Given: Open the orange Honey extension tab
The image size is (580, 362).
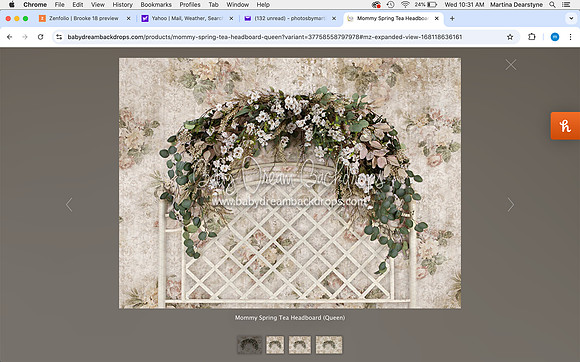Looking at the screenshot, I should pos(565,126).
